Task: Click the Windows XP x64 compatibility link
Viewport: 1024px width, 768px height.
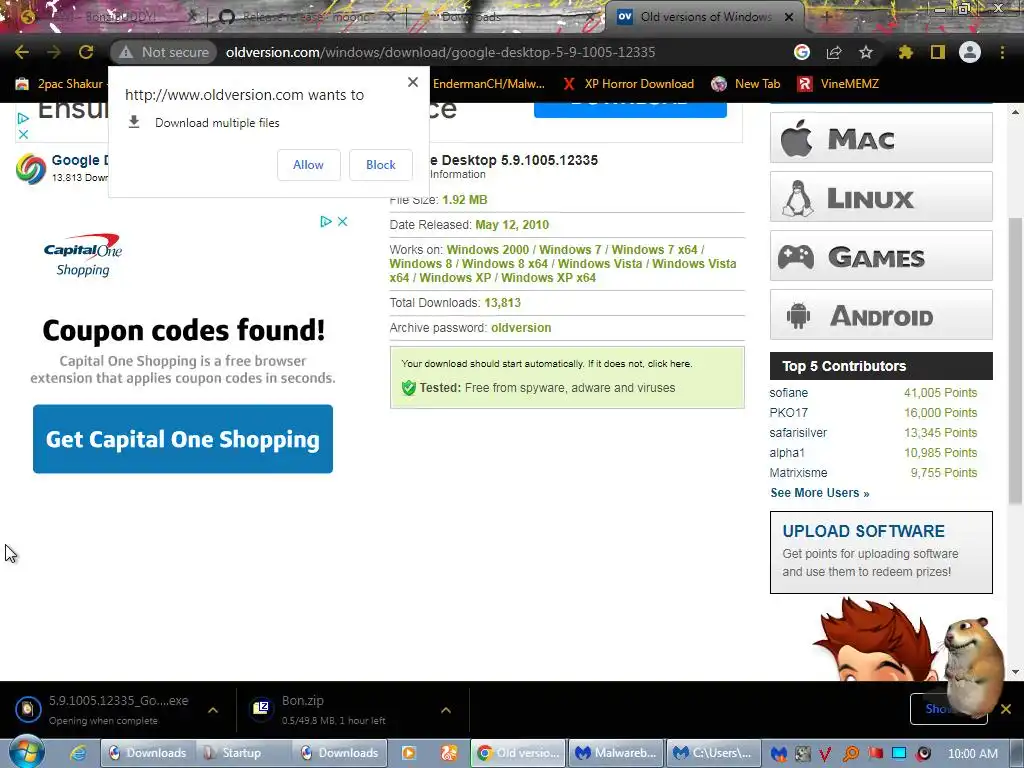Action: (x=549, y=278)
